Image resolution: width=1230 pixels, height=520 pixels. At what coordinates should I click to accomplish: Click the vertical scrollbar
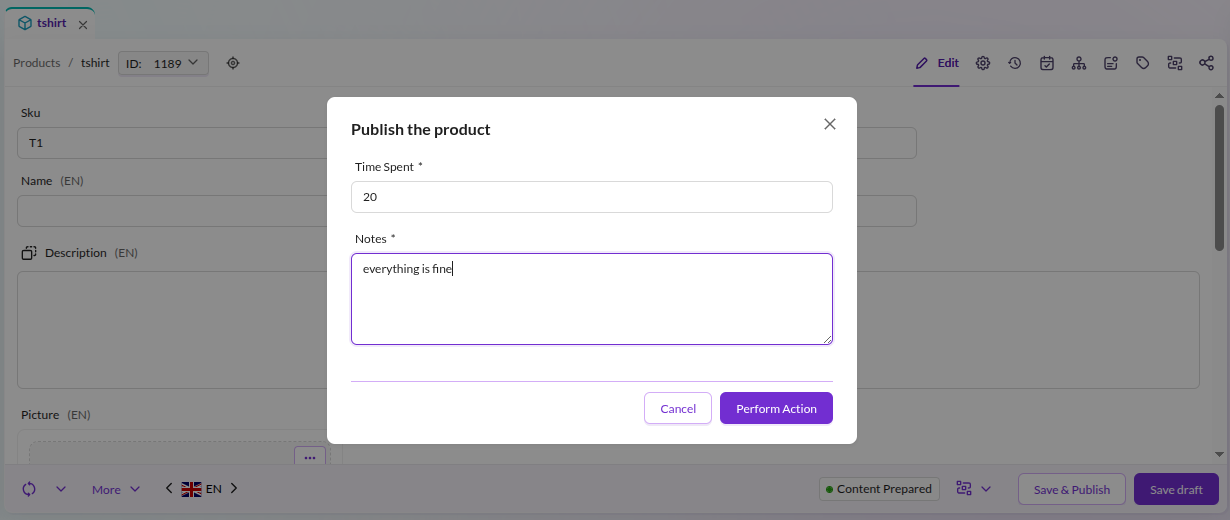[1219, 178]
